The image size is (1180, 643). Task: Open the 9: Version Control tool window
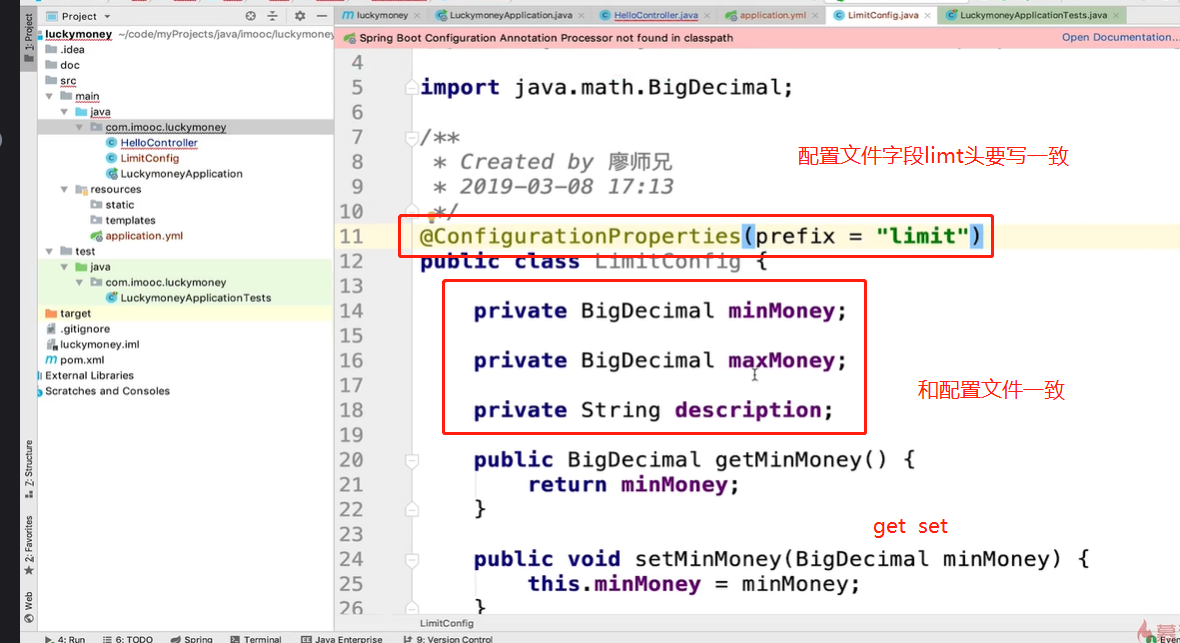[x=448, y=638]
